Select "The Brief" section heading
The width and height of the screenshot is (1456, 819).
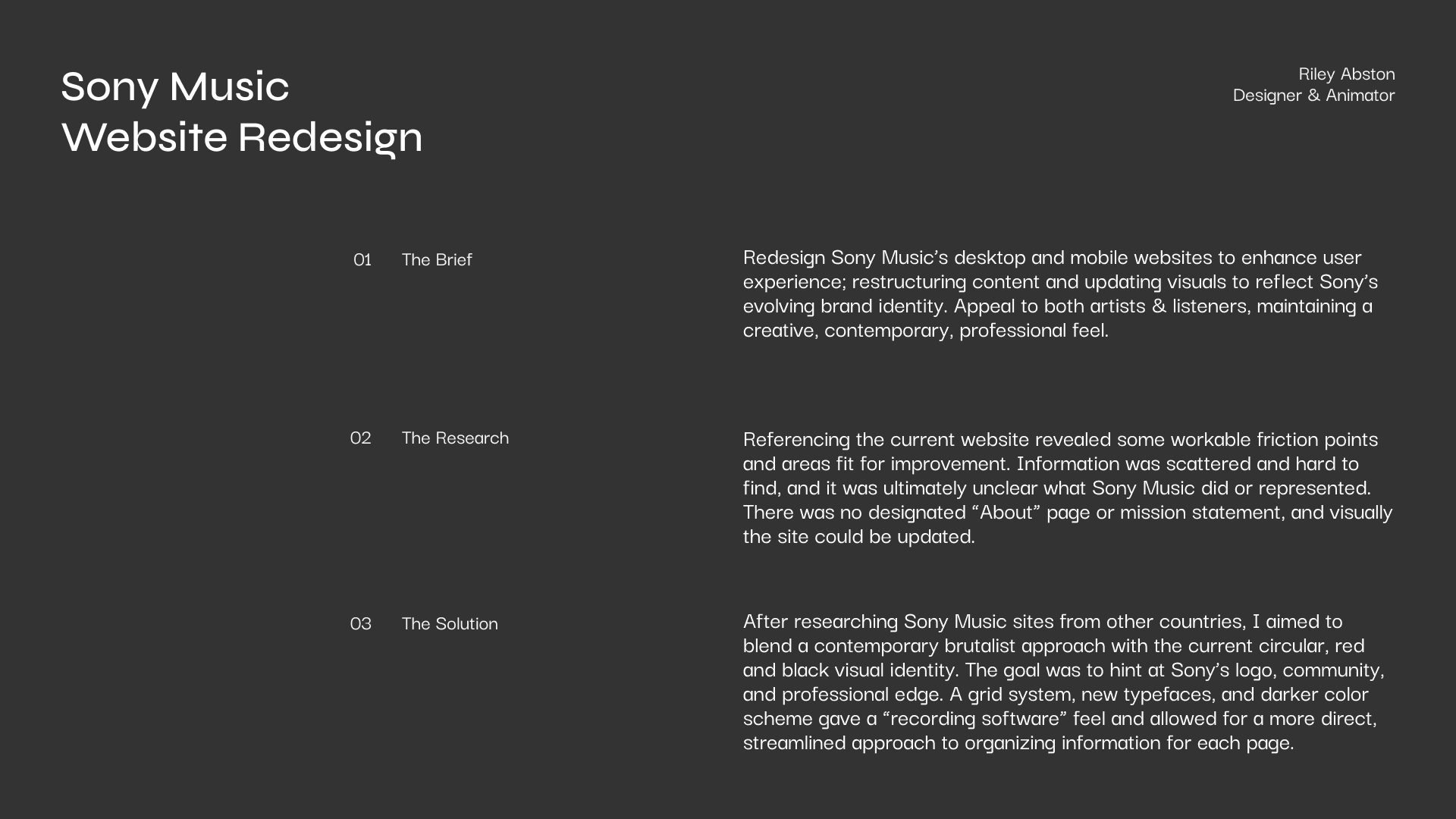tap(437, 259)
